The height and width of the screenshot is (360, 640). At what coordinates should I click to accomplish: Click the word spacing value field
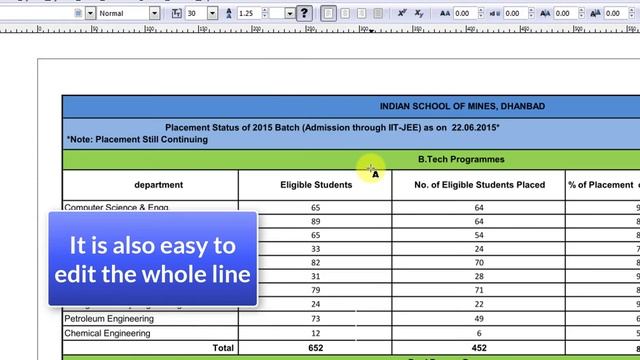(515, 13)
